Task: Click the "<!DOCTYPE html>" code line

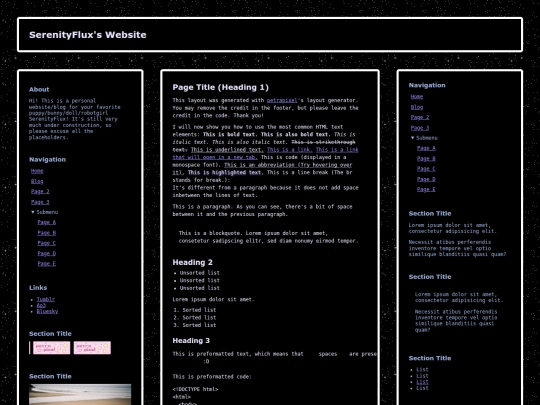Action: pos(195,389)
